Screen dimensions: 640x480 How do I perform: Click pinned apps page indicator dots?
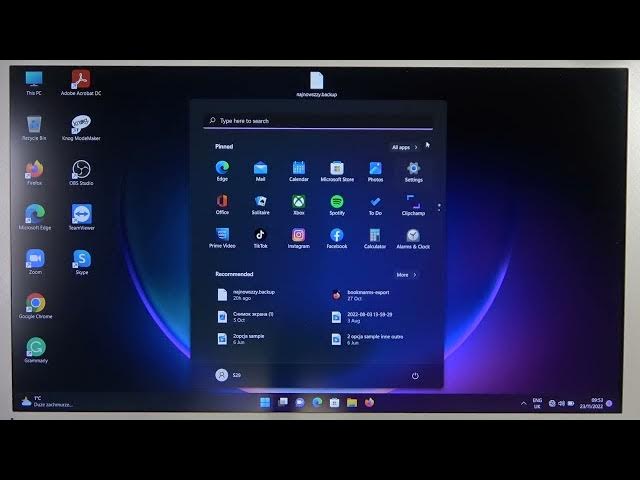click(x=439, y=207)
